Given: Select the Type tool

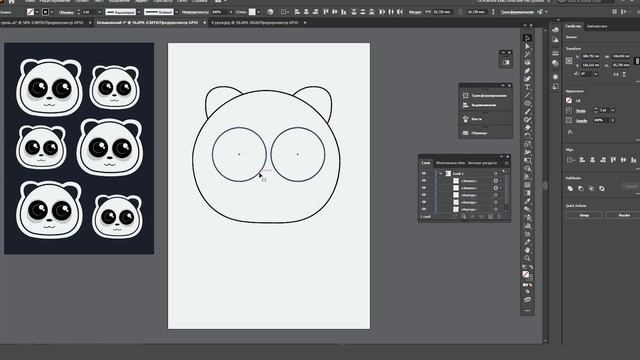Looking at the screenshot, I should tap(527, 87).
